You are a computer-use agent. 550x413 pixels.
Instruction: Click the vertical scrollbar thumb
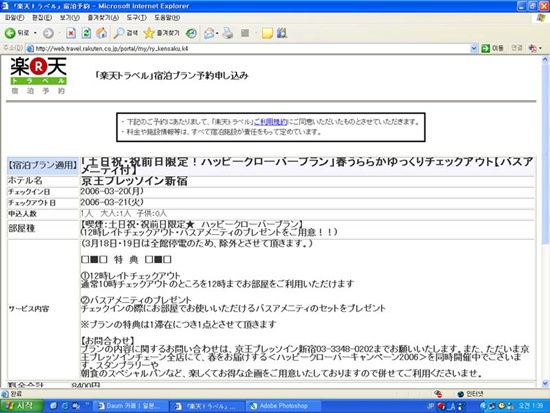point(545,154)
